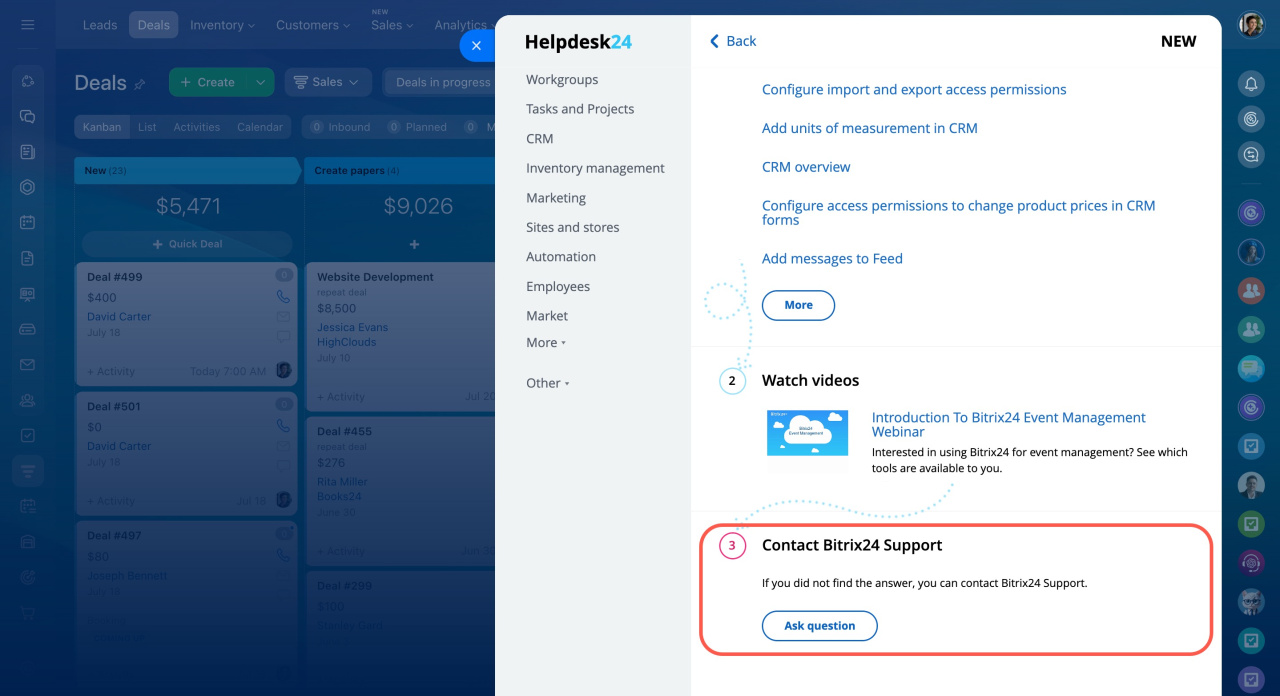
Task: Open 'Add messages to Feed' article
Action: (x=832, y=259)
